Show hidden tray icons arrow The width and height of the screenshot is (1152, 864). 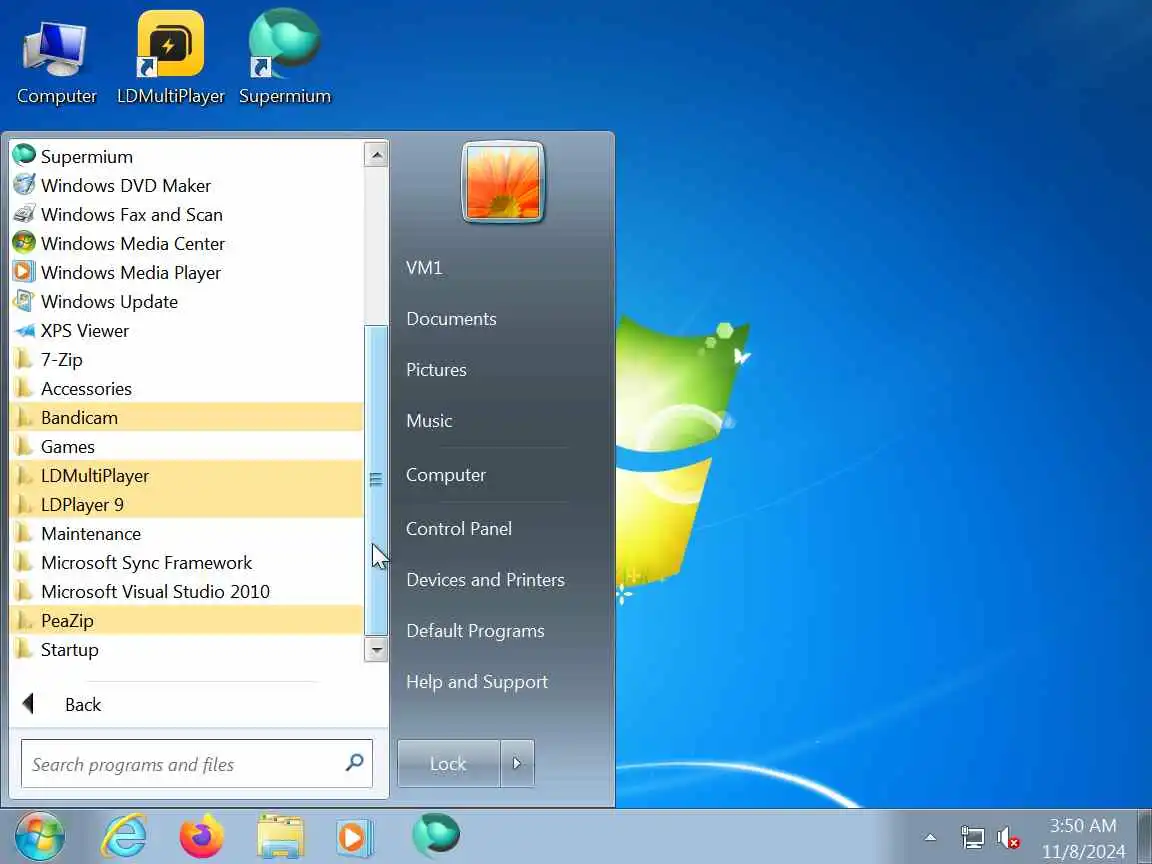[x=930, y=838]
